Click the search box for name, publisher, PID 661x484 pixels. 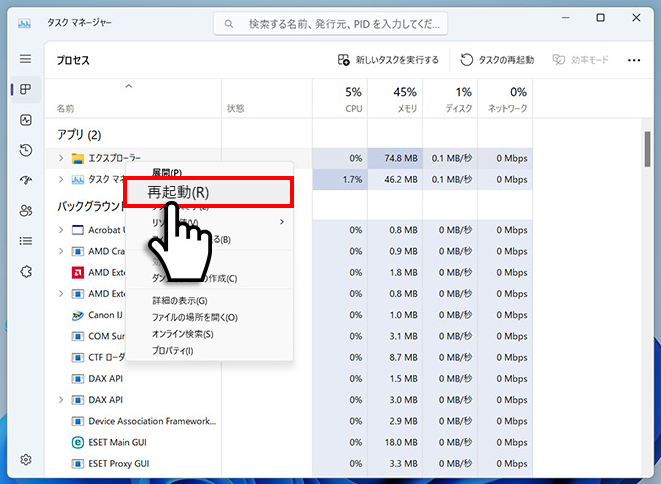point(330,24)
